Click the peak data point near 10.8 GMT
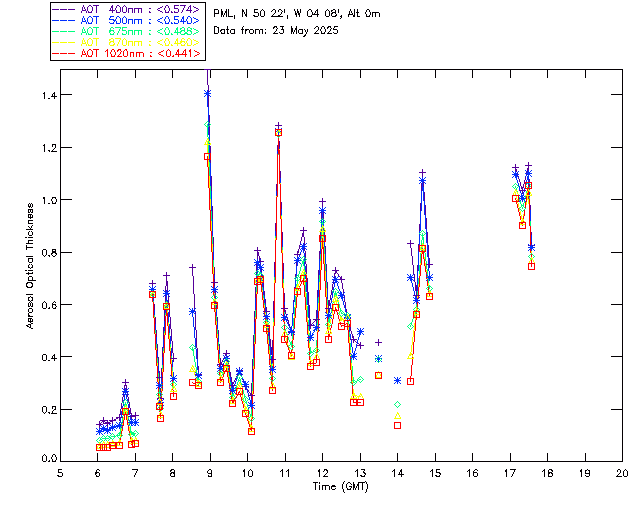This screenshot has width=640, height=512. point(278,128)
